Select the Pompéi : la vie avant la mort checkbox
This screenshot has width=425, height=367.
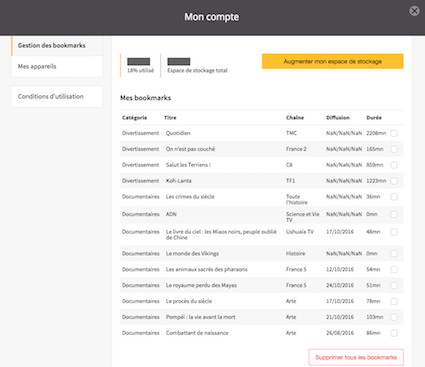tap(394, 317)
